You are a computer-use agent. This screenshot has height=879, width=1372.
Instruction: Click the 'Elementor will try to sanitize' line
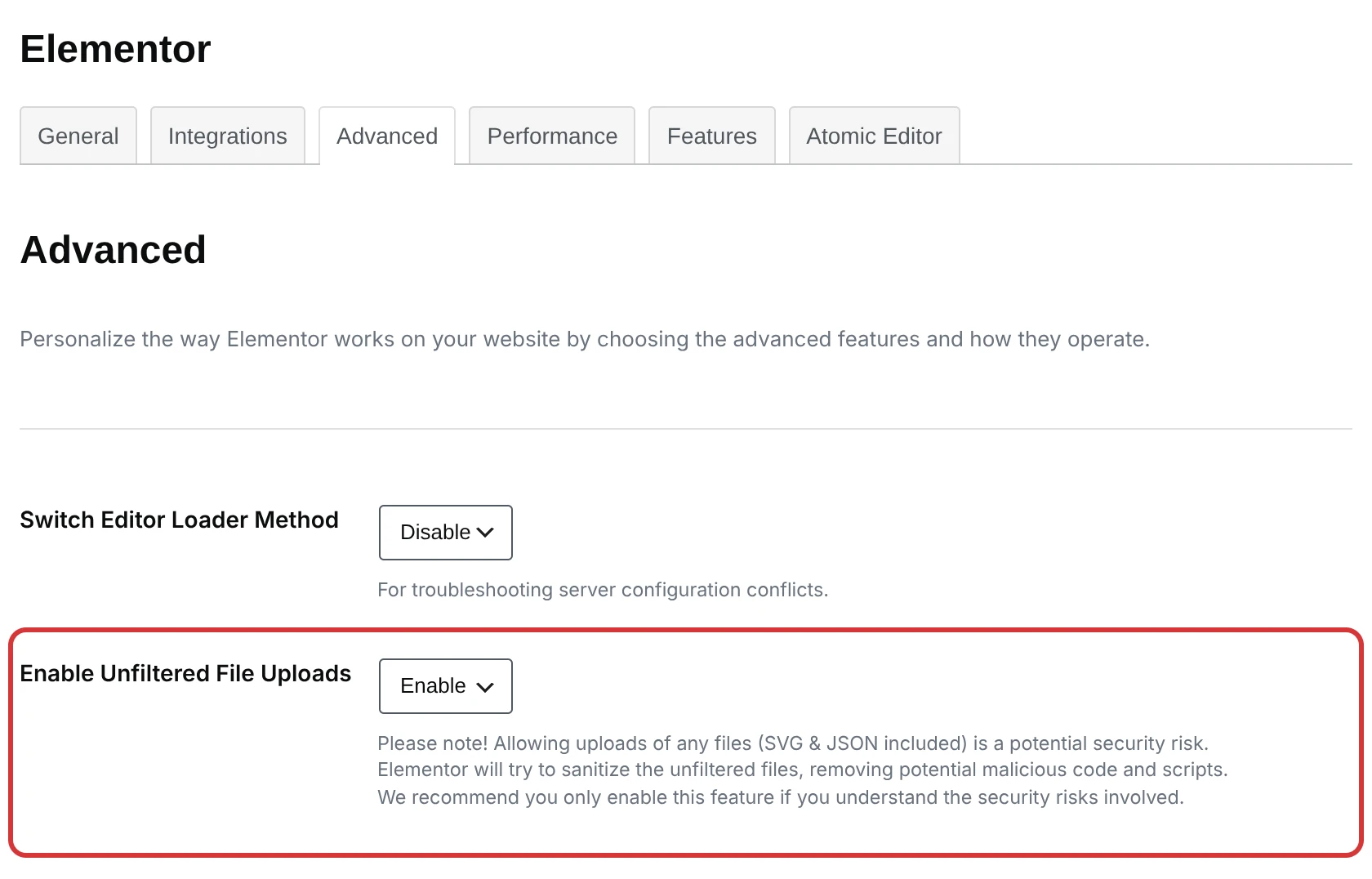[803, 770]
